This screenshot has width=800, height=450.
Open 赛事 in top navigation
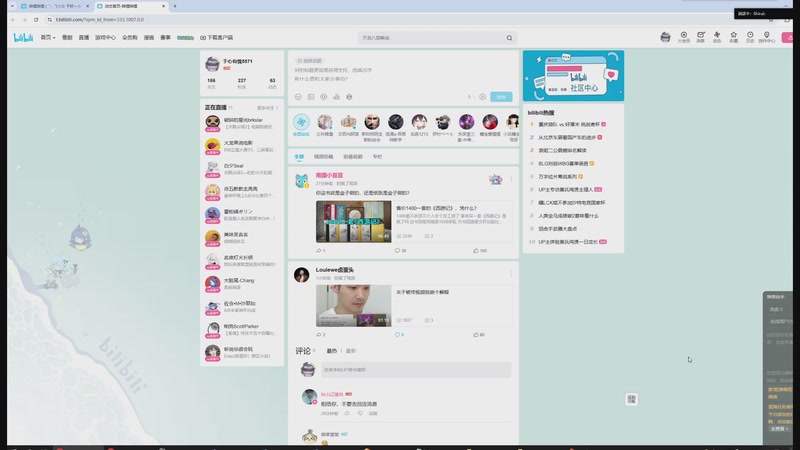click(165, 37)
